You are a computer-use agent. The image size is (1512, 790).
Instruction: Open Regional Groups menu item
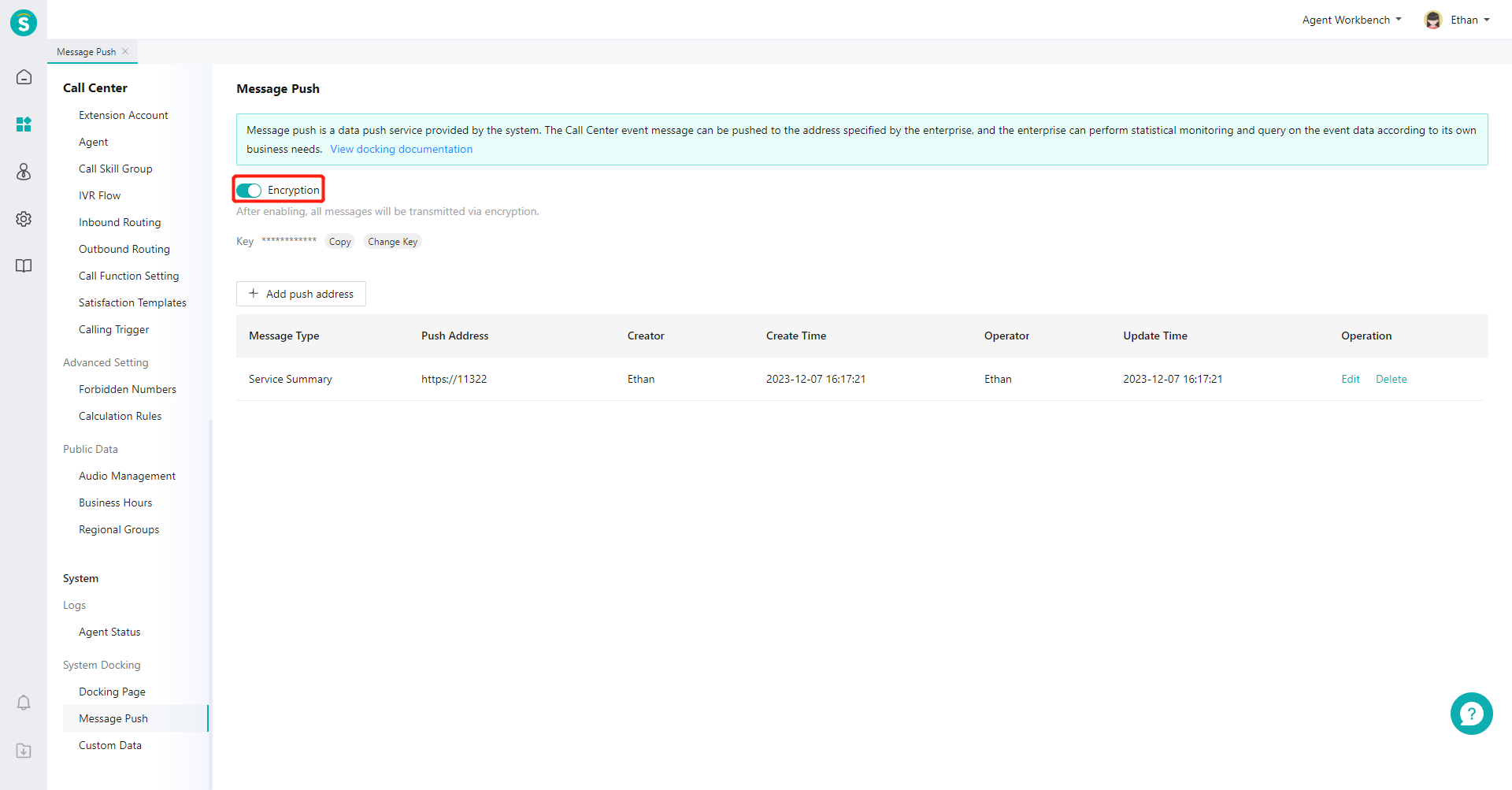pos(119,529)
